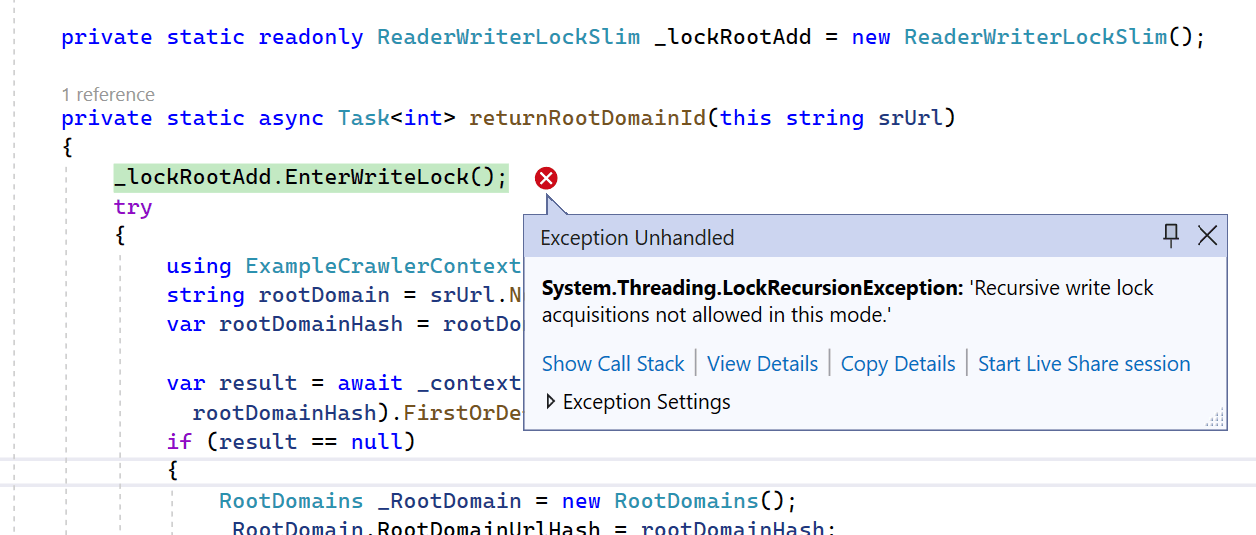Click 'this string srUrl' parameter
The width and height of the screenshot is (1256, 535).
[x=831, y=118]
